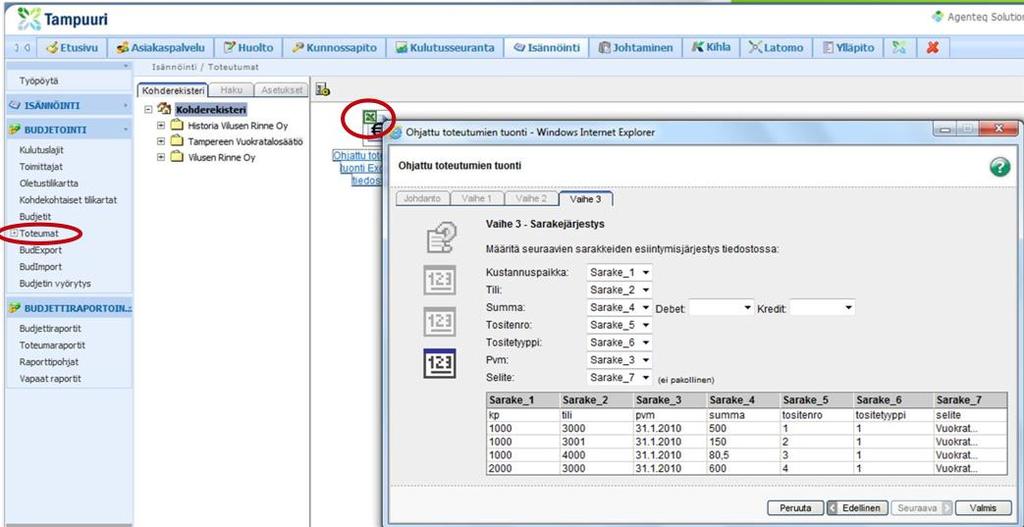The height and width of the screenshot is (527, 1024).
Task: Open the Ylläpito menu
Action: point(849,48)
